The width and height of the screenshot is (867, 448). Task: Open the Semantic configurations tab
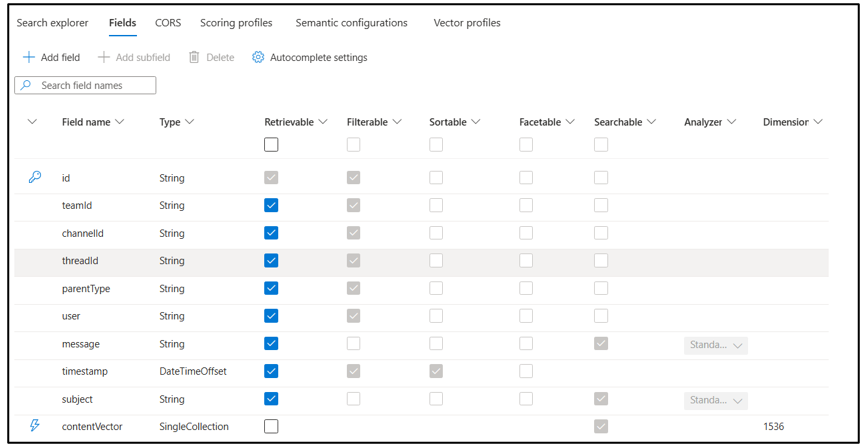click(351, 22)
